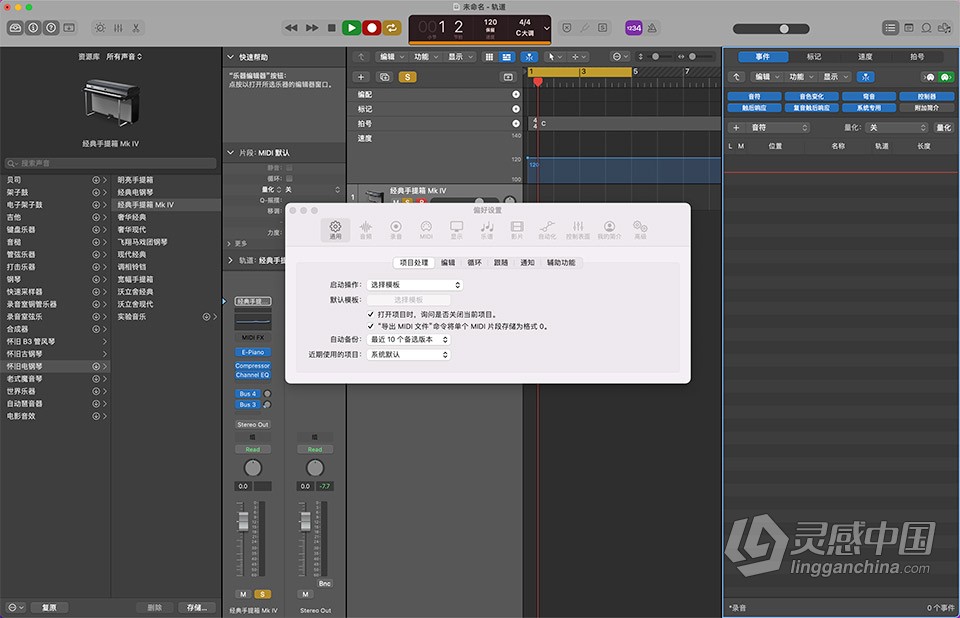Click the 搜索声音 library search field
Image resolution: width=960 pixels, height=618 pixels.
pos(111,163)
